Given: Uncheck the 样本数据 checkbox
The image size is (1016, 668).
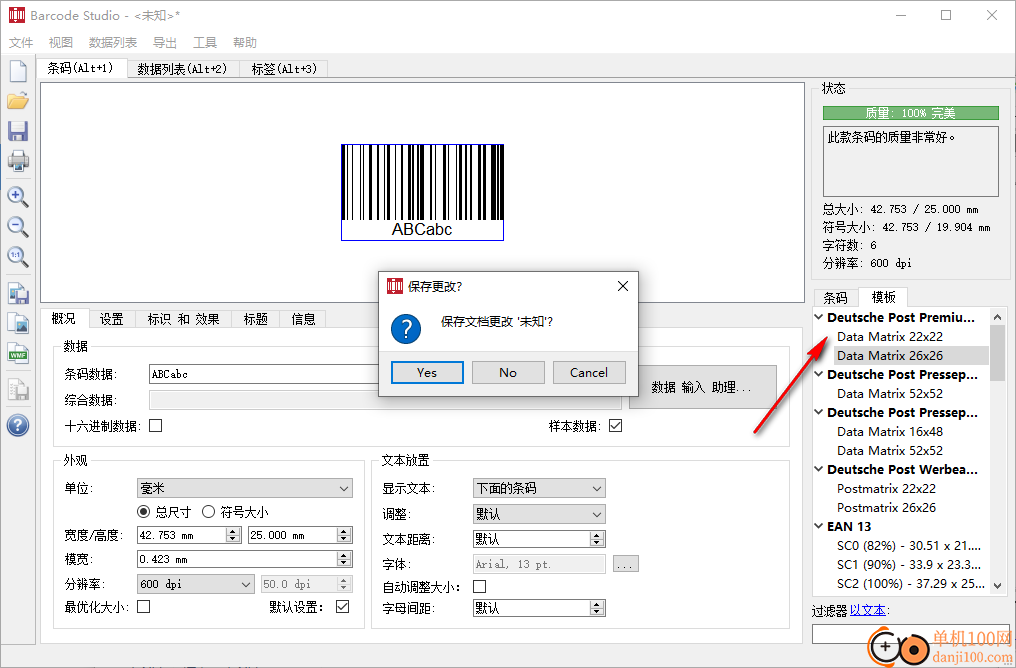Looking at the screenshot, I should pyautogui.click(x=616, y=426).
